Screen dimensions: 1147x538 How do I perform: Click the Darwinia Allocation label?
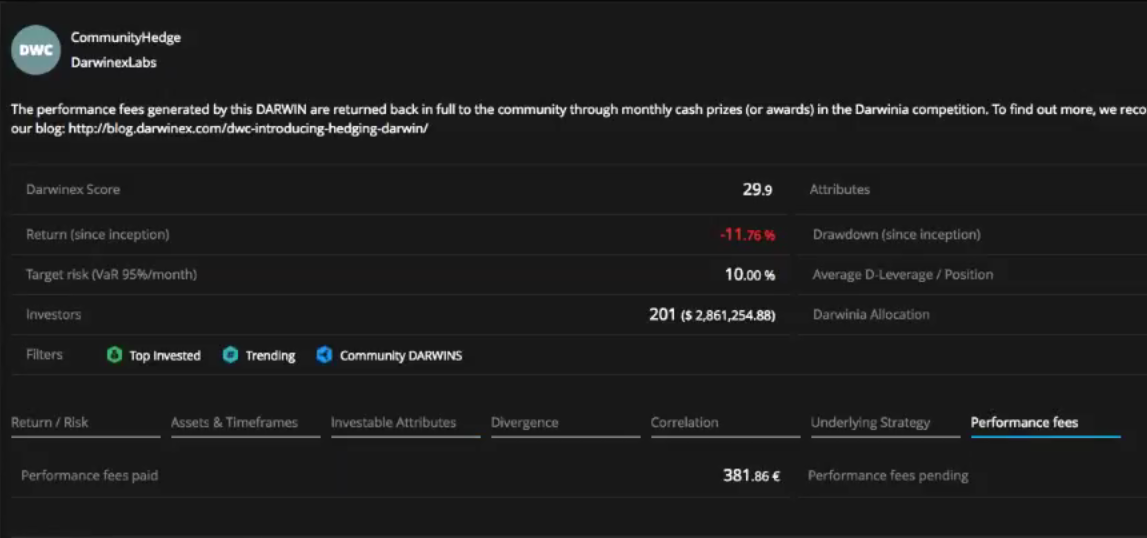pos(871,315)
